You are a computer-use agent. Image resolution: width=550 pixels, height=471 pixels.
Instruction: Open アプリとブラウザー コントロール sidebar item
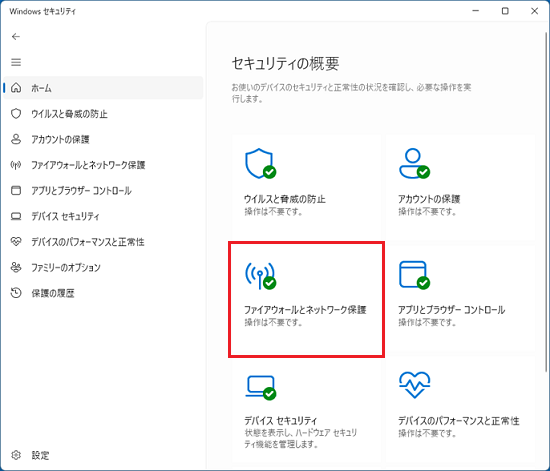click(103, 190)
